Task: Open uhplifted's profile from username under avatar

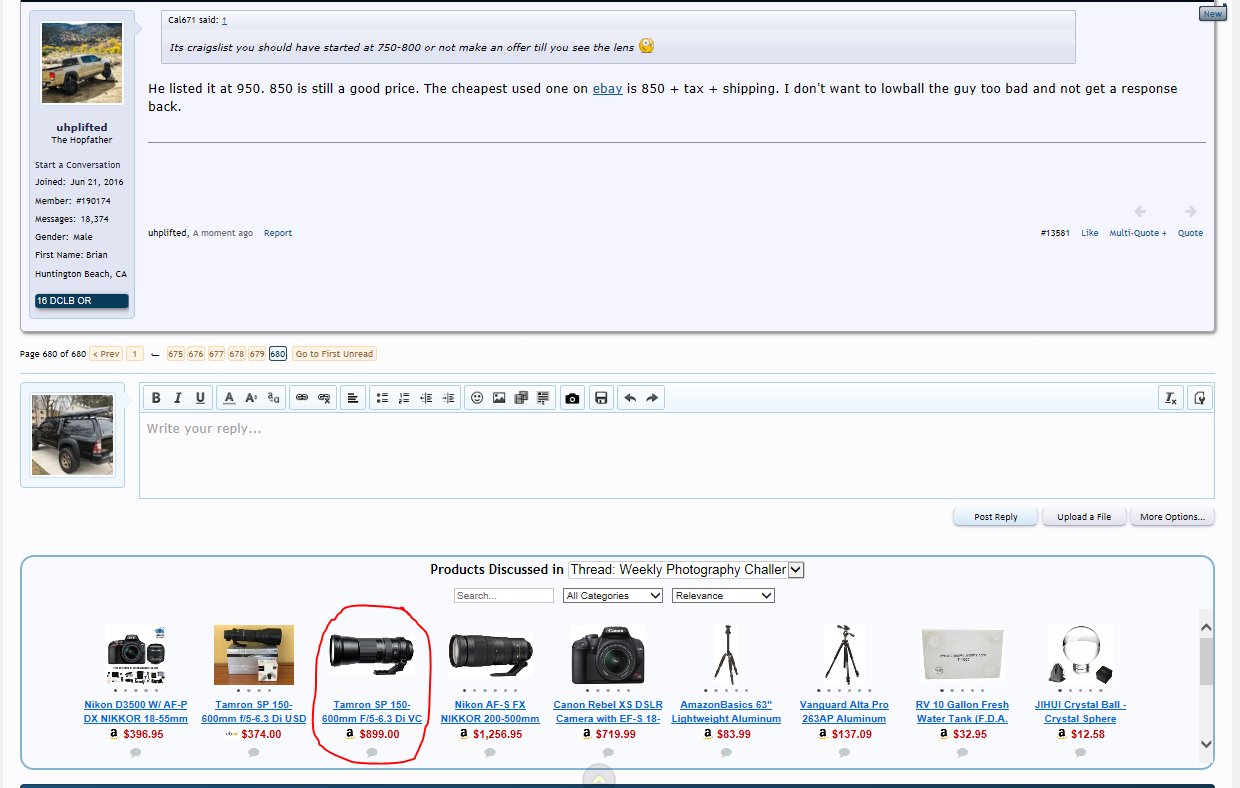Action: (x=82, y=128)
